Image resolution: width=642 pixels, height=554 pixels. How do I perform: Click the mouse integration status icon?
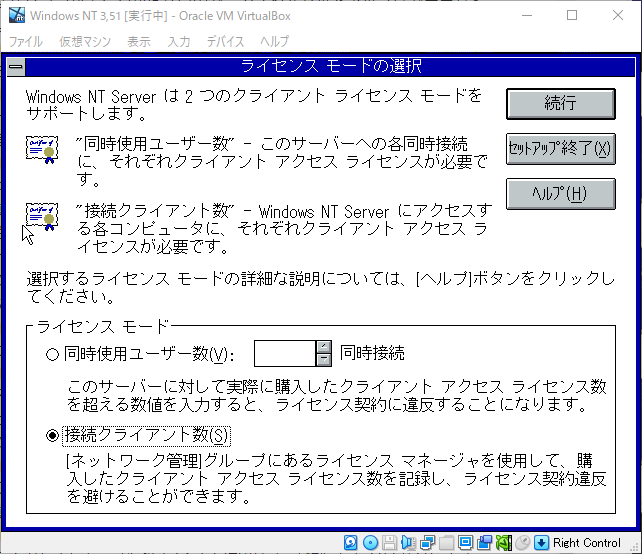pyautogui.click(x=522, y=543)
